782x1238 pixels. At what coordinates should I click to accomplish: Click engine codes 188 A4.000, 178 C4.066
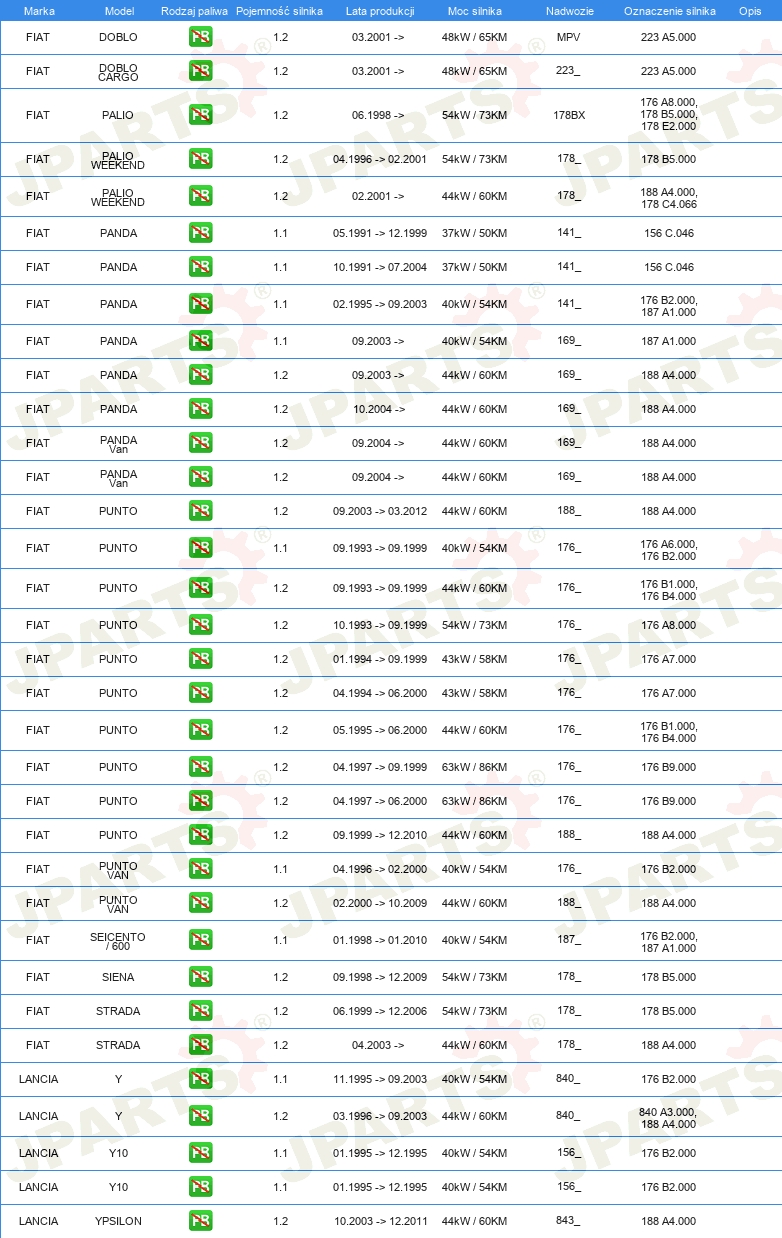[x=669, y=197]
